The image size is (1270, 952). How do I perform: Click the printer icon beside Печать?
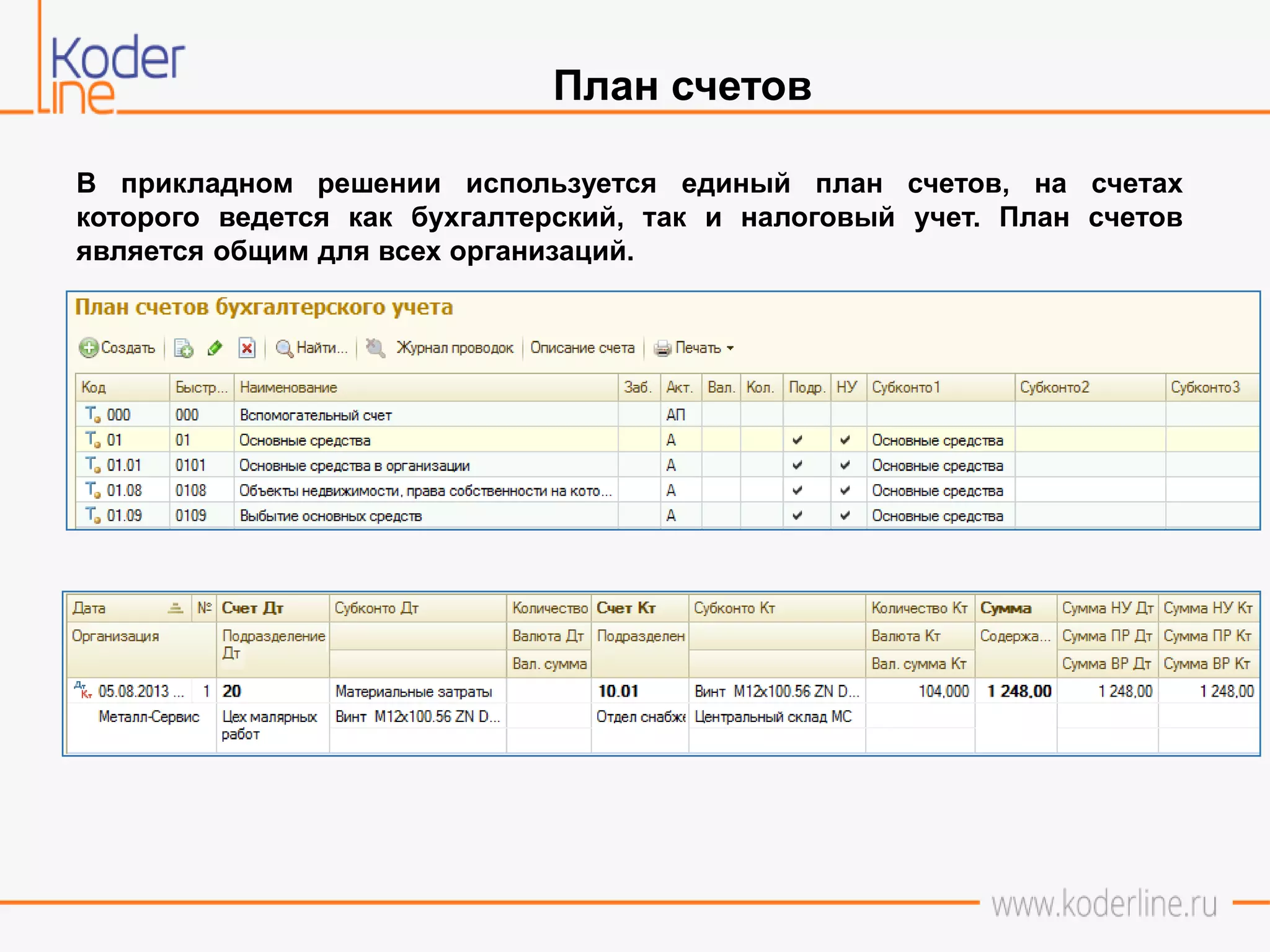pyautogui.click(x=662, y=348)
